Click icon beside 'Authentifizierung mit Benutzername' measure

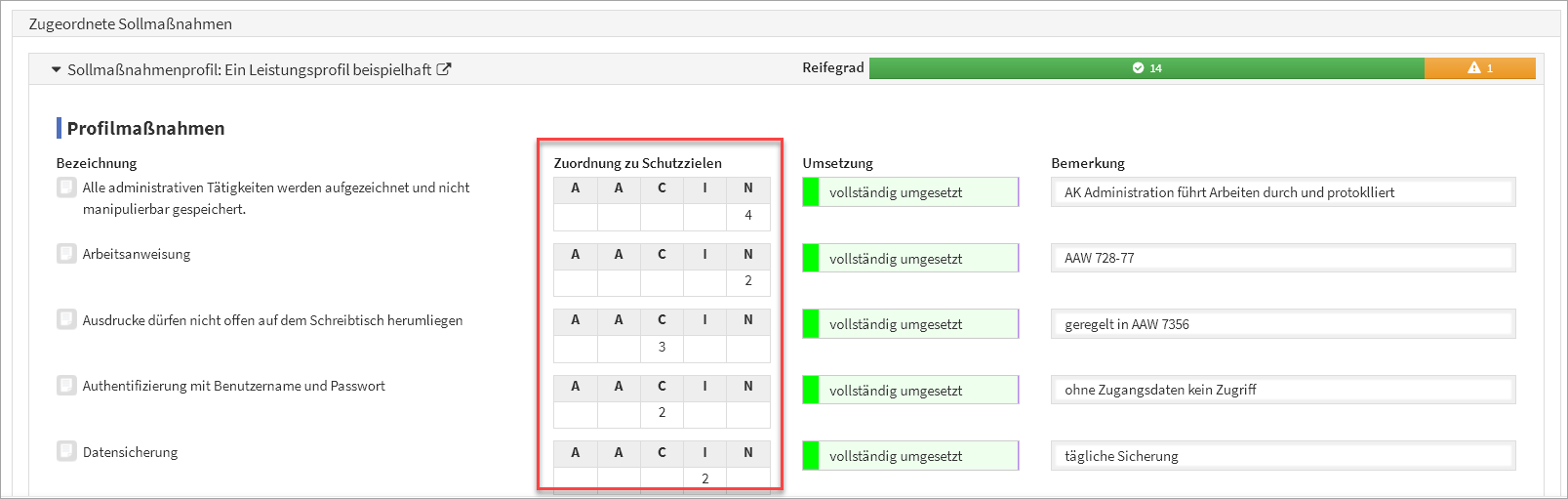click(x=66, y=386)
